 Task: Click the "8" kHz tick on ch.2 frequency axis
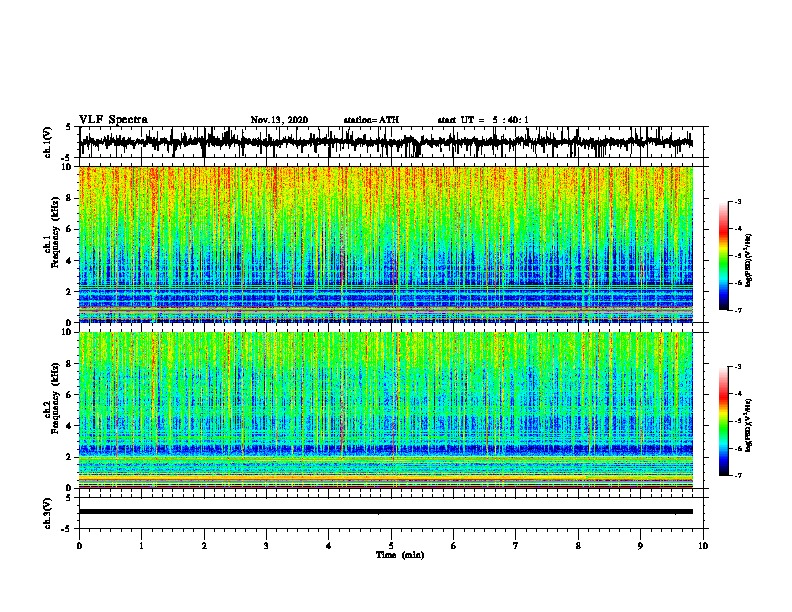coord(69,364)
